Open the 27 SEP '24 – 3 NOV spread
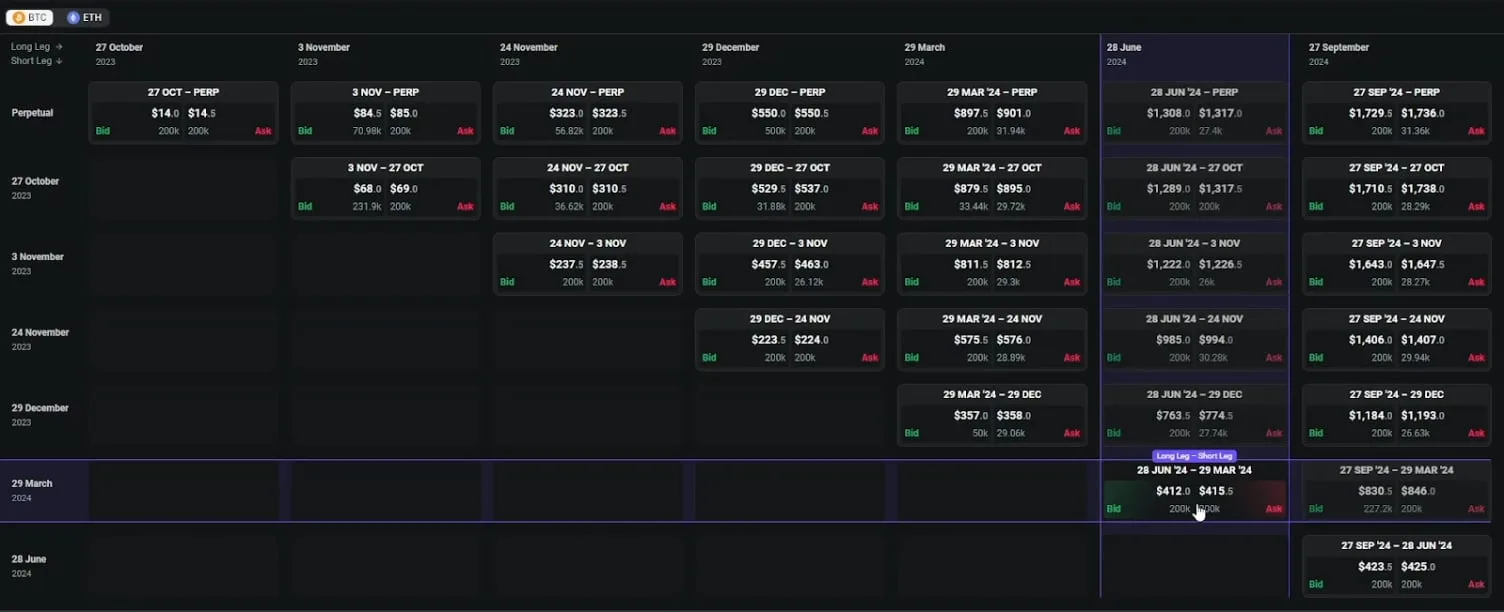 tap(1397, 264)
